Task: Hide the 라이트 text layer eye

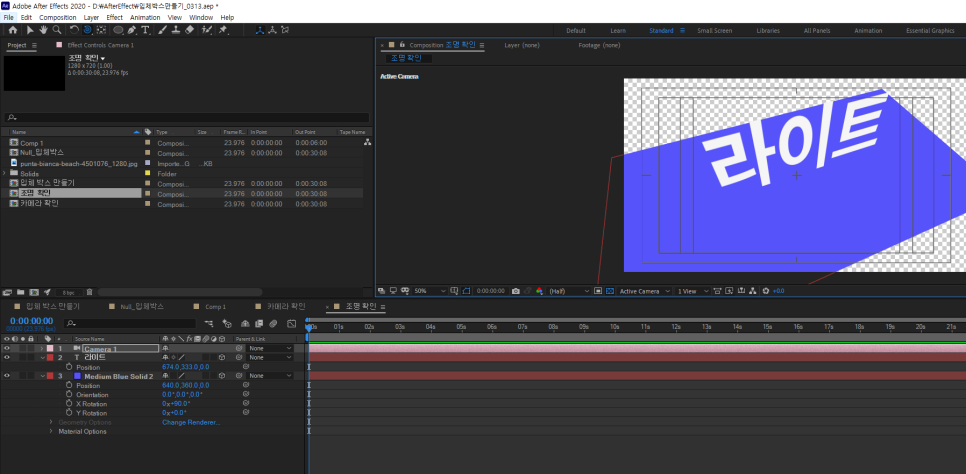Action: click(7, 358)
